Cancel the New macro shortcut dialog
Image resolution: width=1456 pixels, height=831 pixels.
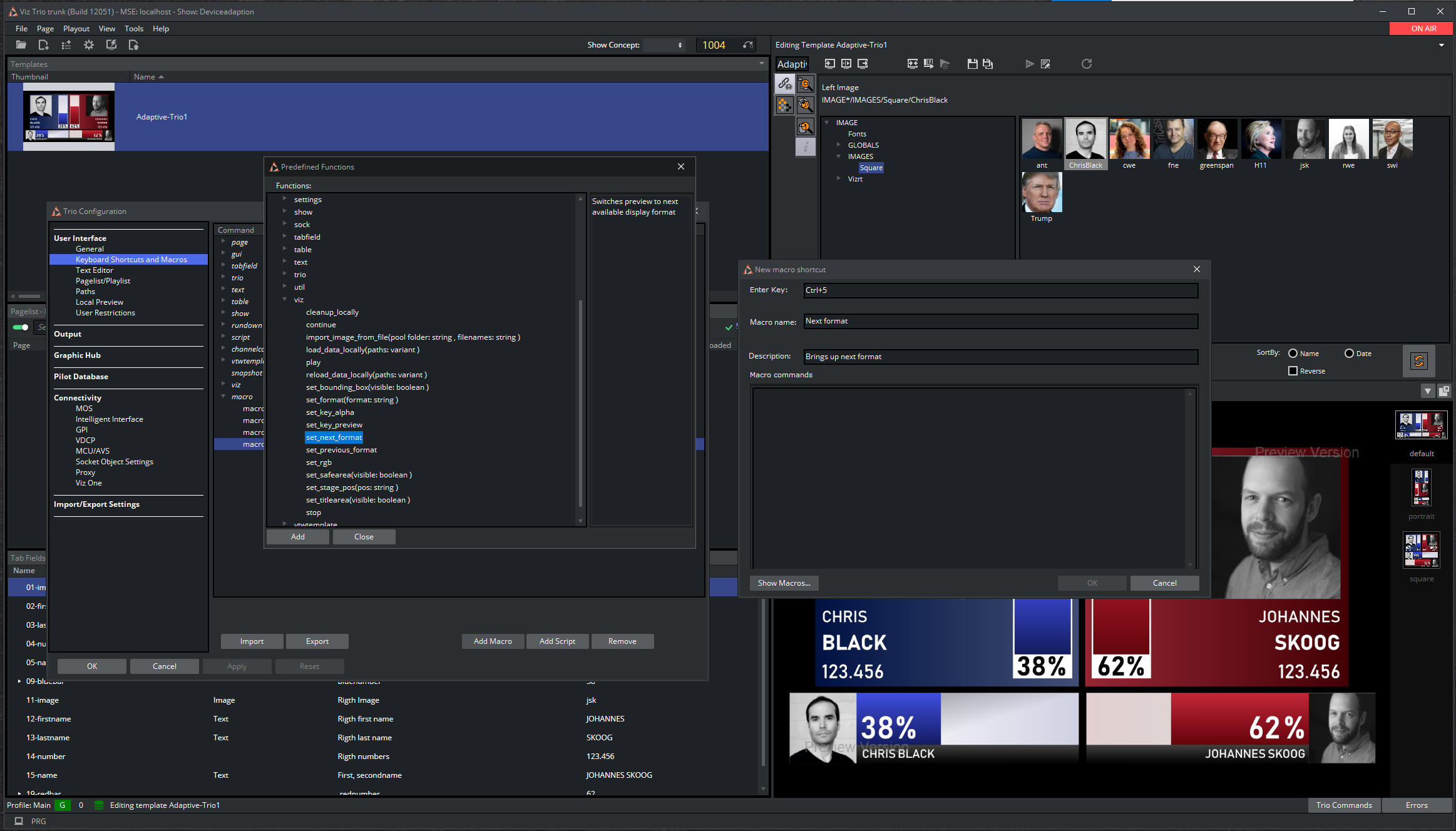pos(1164,583)
